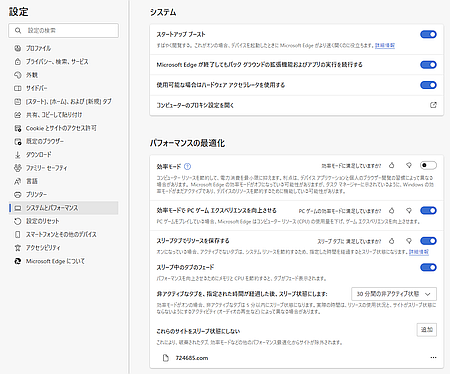Click the アクセシビリティ accessibility icon

(18, 248)
